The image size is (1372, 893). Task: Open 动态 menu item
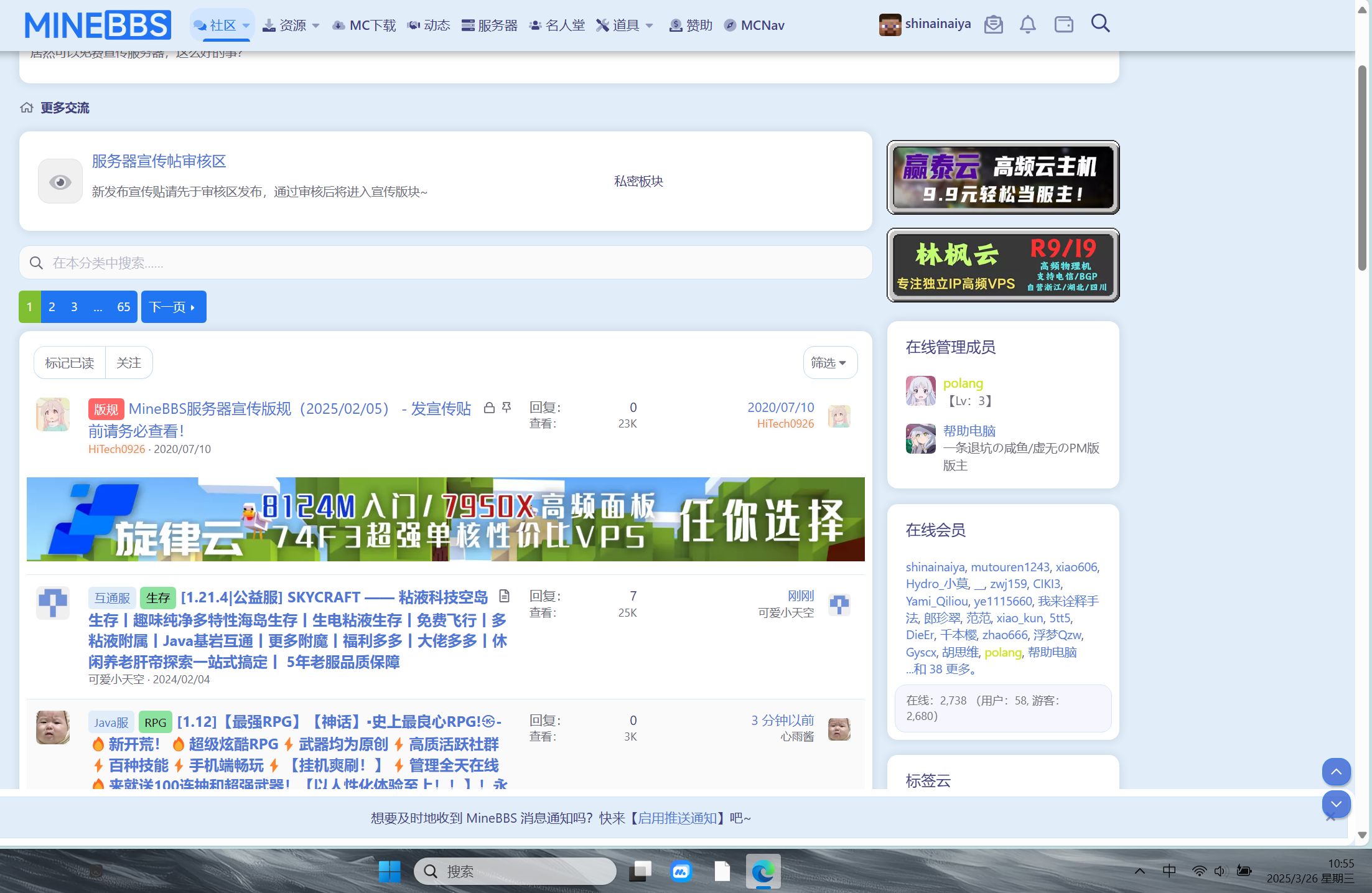coord(429,26)
